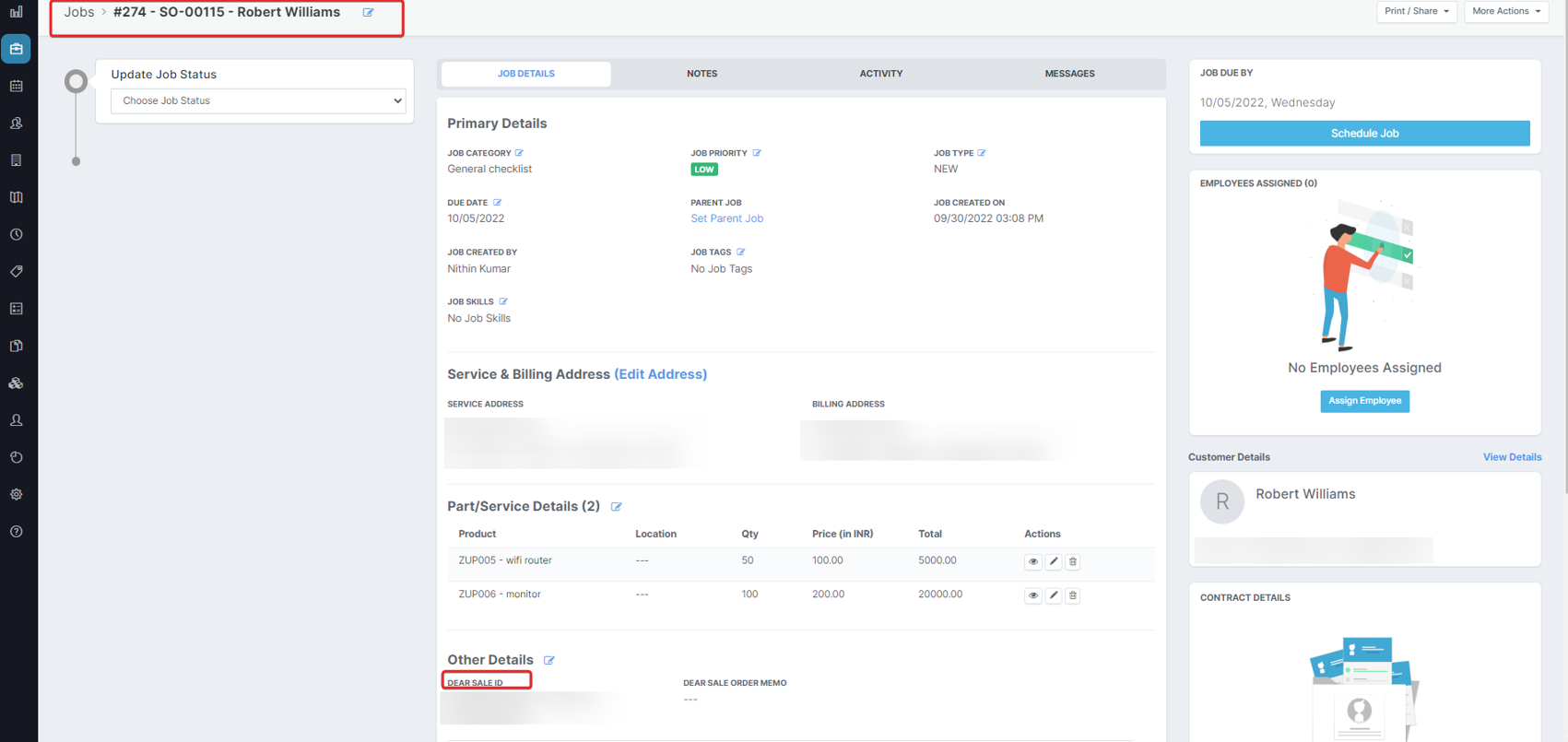View the ZUP005 wifi router row

tap(1033, 561)
